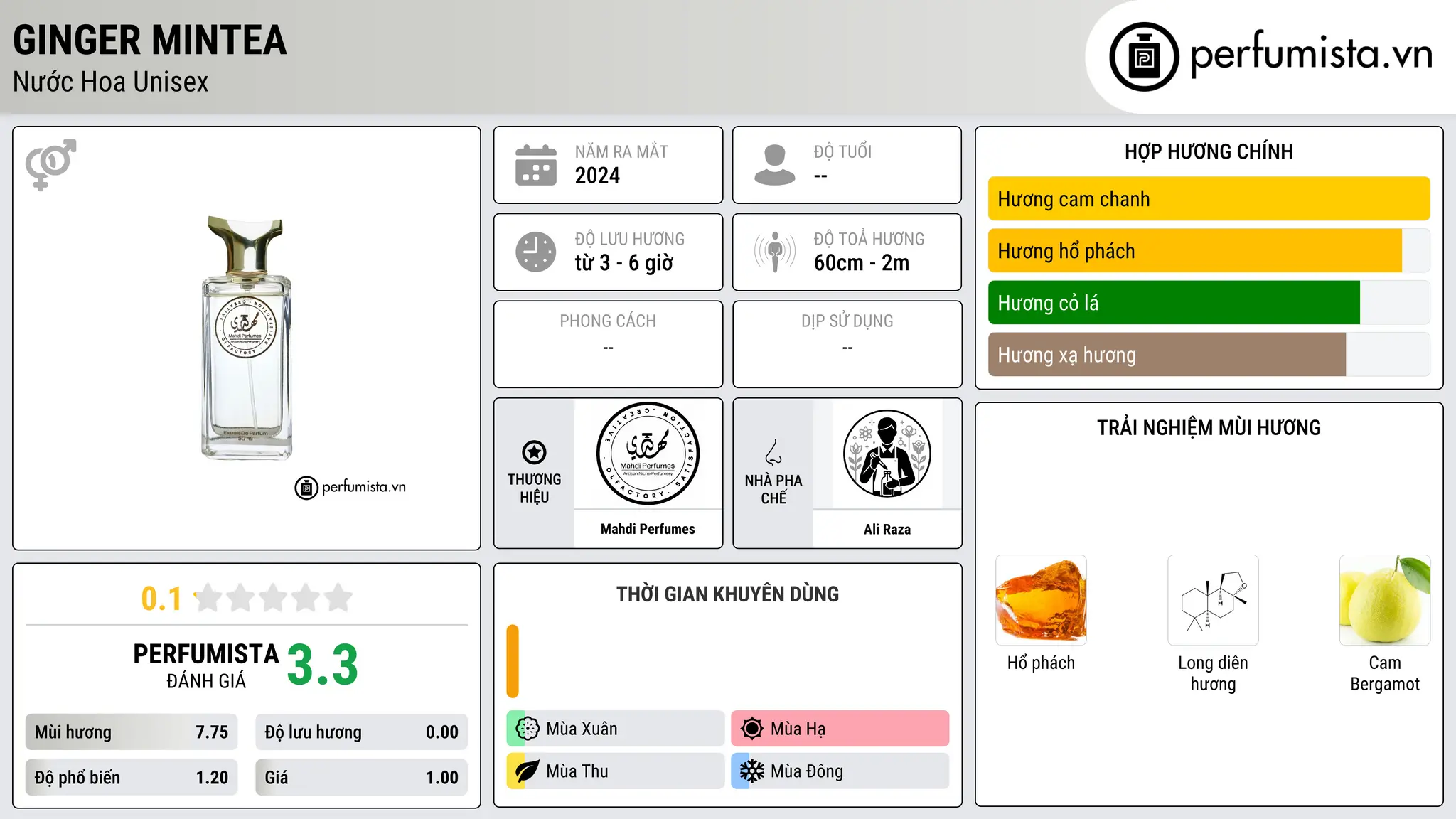Click the Perfumista đánh giá label

[x=206, y=666]
